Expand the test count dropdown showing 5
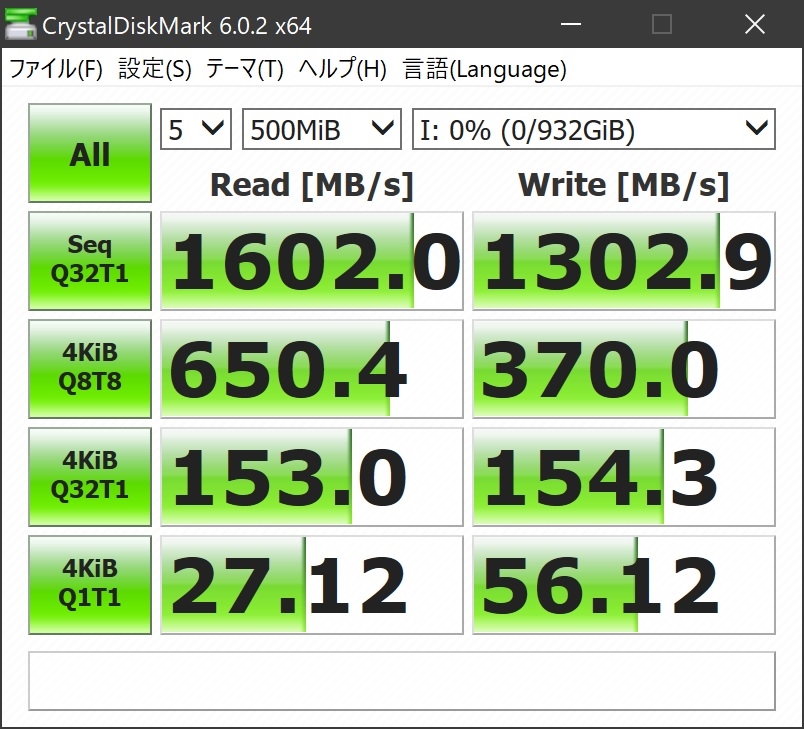The height and width of the screenshot is (729, 804). click(196, 129)
